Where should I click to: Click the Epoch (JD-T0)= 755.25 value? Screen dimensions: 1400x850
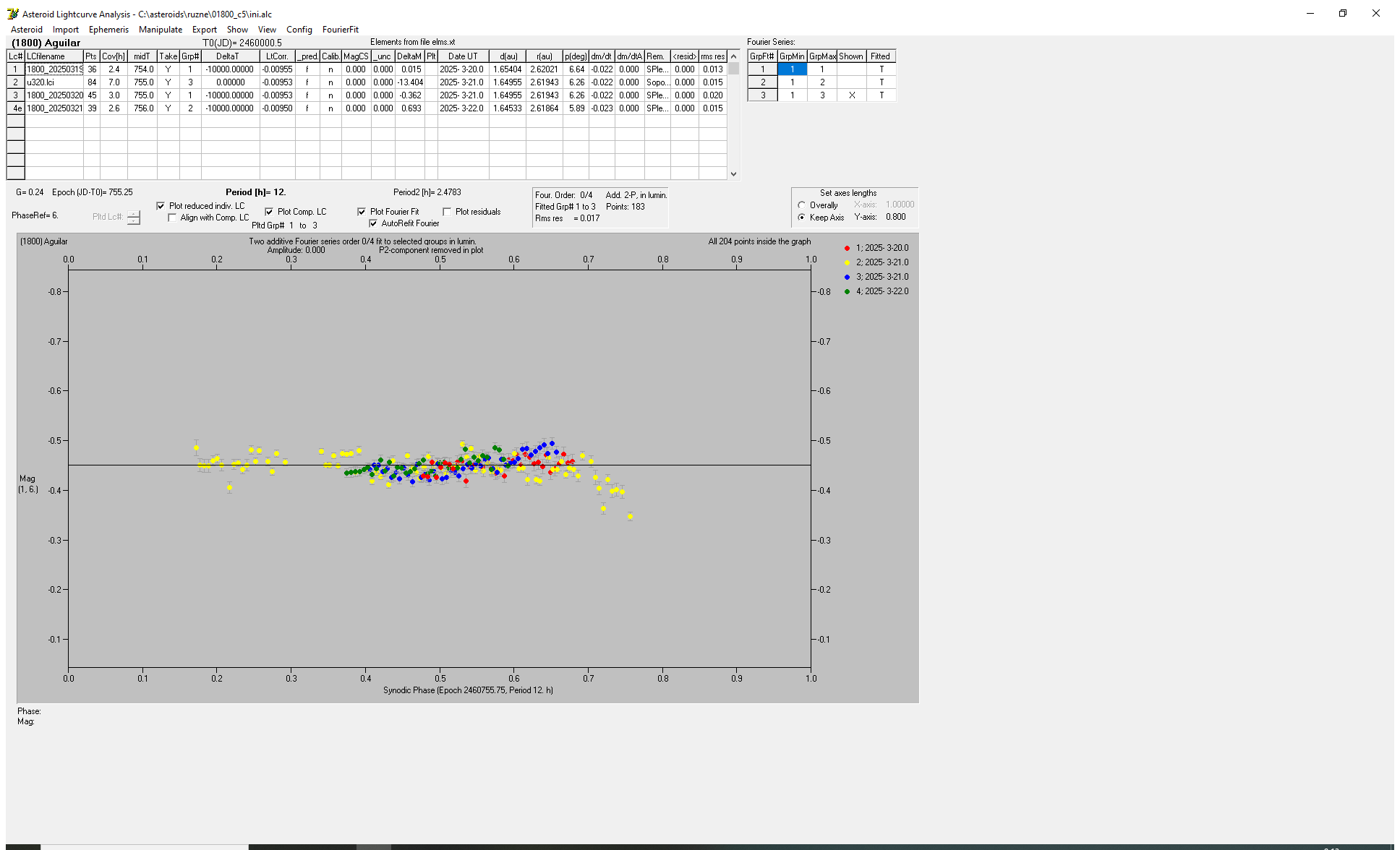(92, 192)
